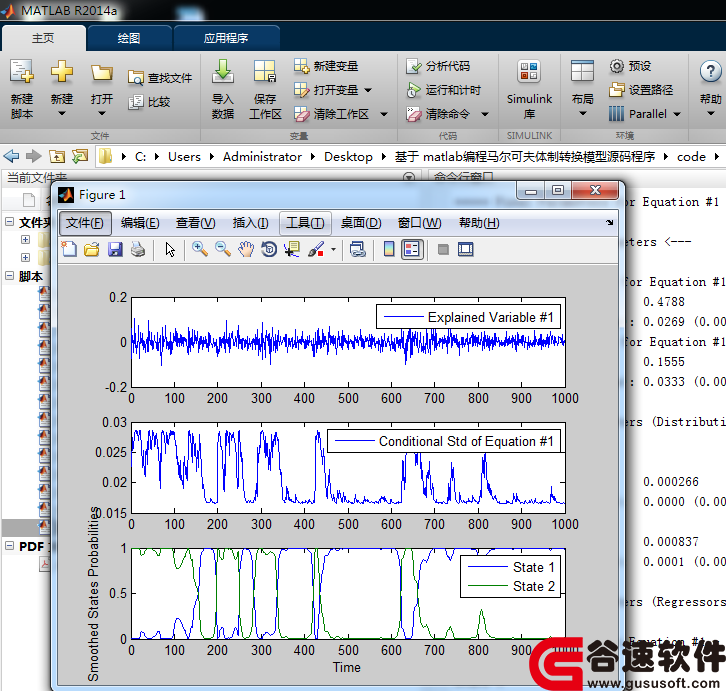Click the Forward arrow in address bar
Screen dimensions: 726x691
coord(33,157)
